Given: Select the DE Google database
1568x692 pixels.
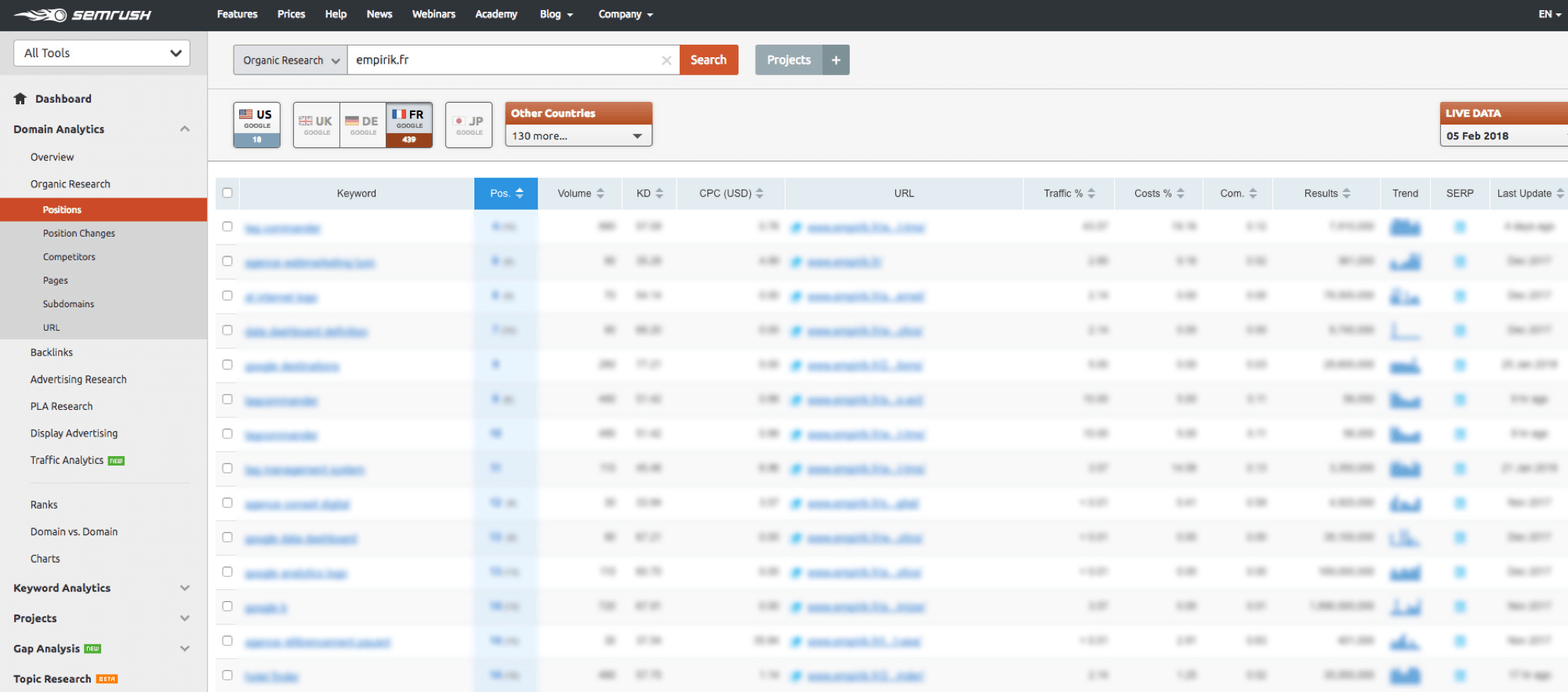Looking at the screenshot, I should [x=362, y=125].
